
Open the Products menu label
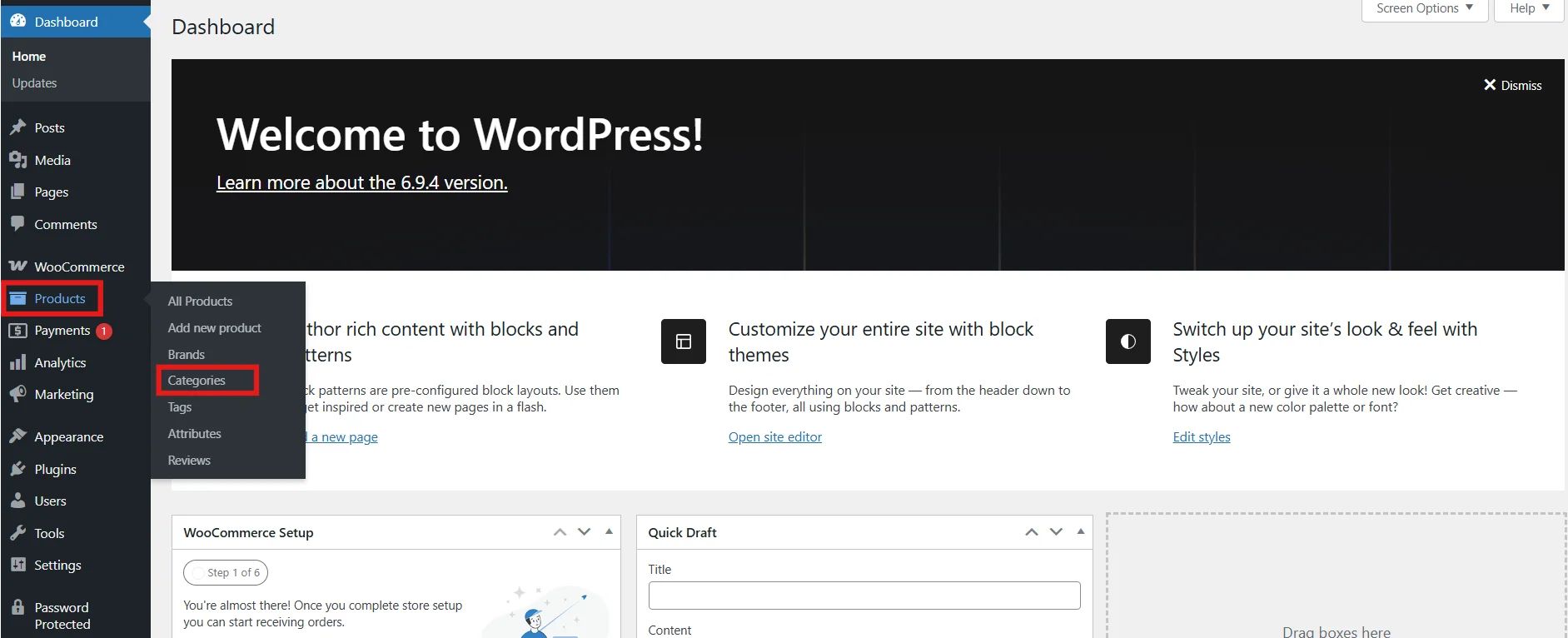pos(60,298)
